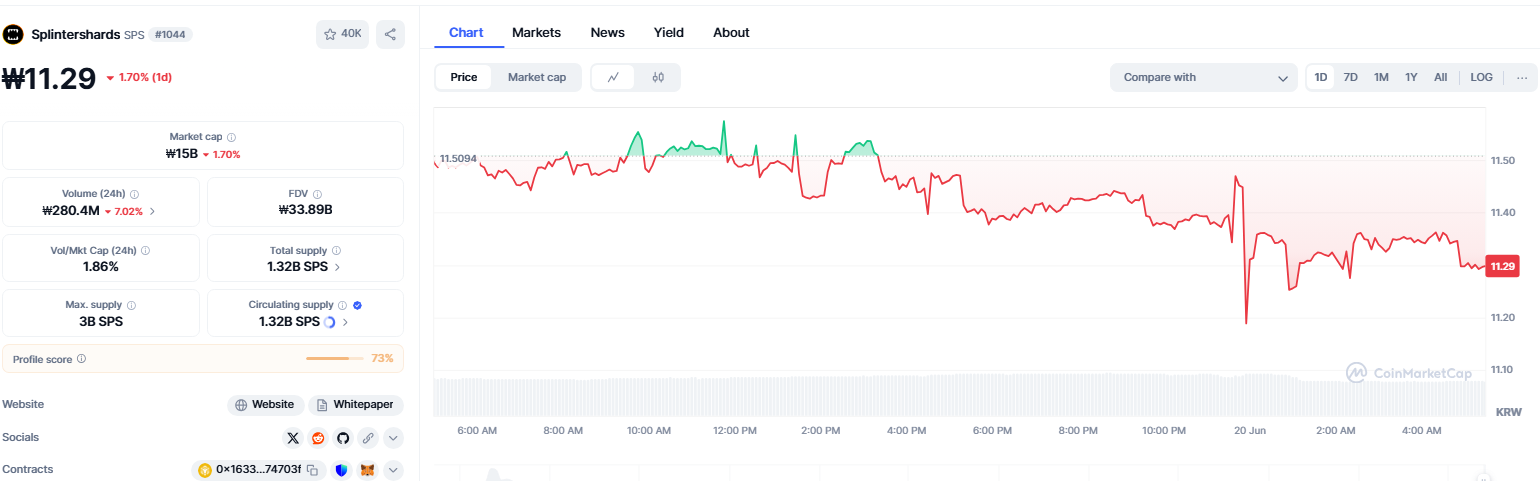
Task: Click the 73% profile score value
Action: pyautogui.click(x=382, y=358)
